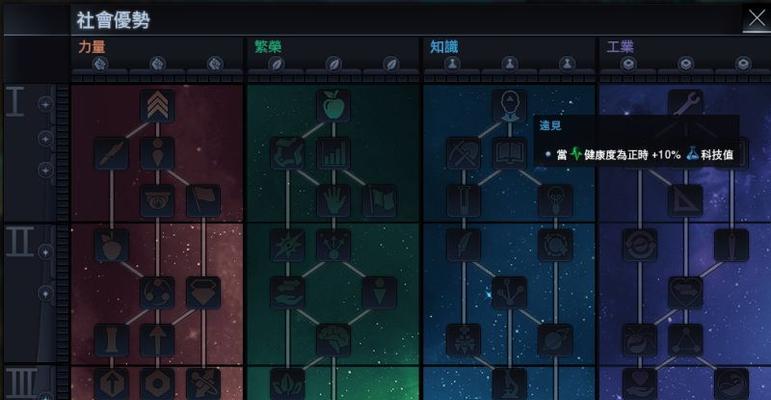Screen dimensions: 771x400
Task: Select the wave perk in the 工業 tree
Action: click(x=732, y=384)
